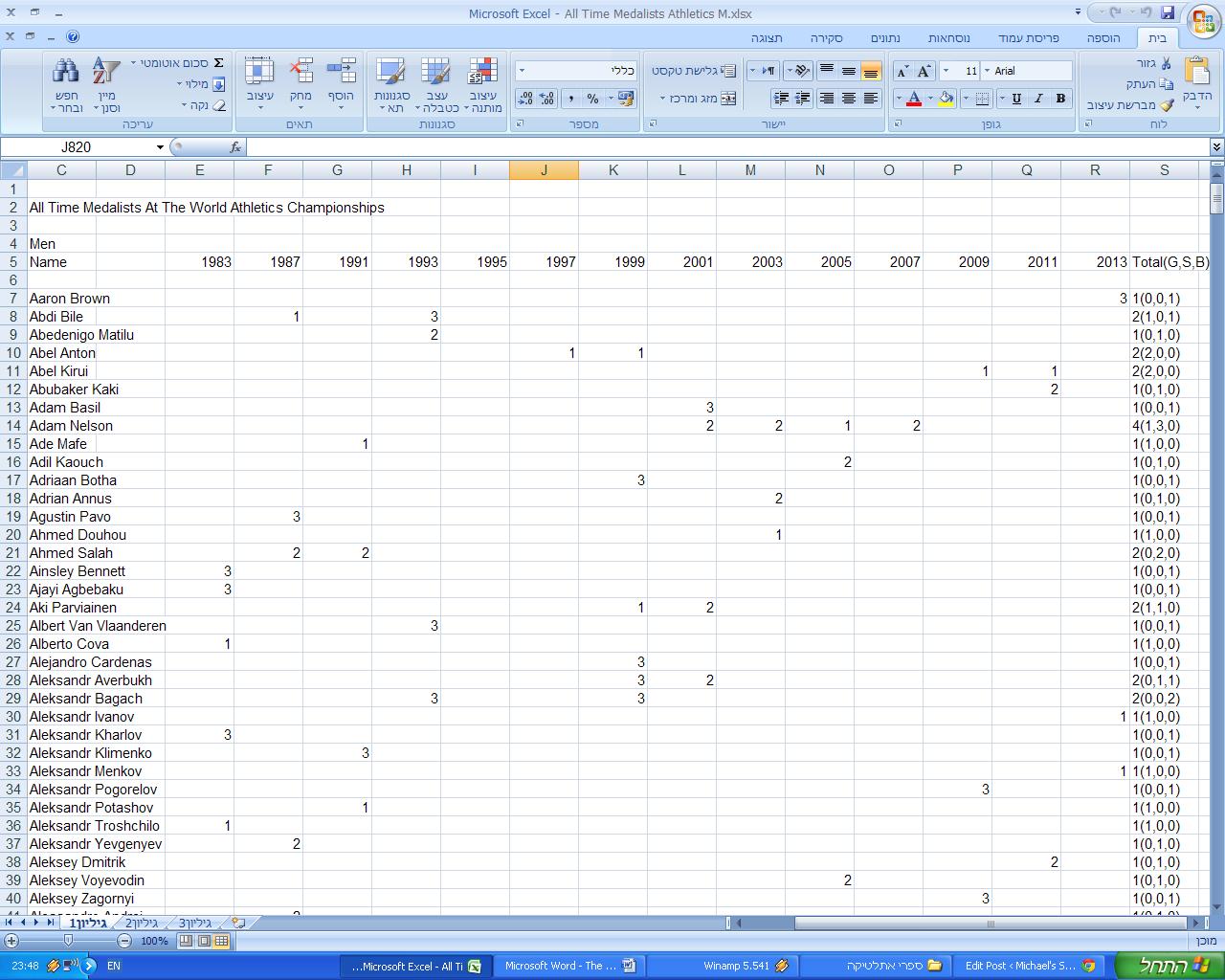Click the Cut scissors icon
Screen dimensions: 1225x980
click(1166, 63)
